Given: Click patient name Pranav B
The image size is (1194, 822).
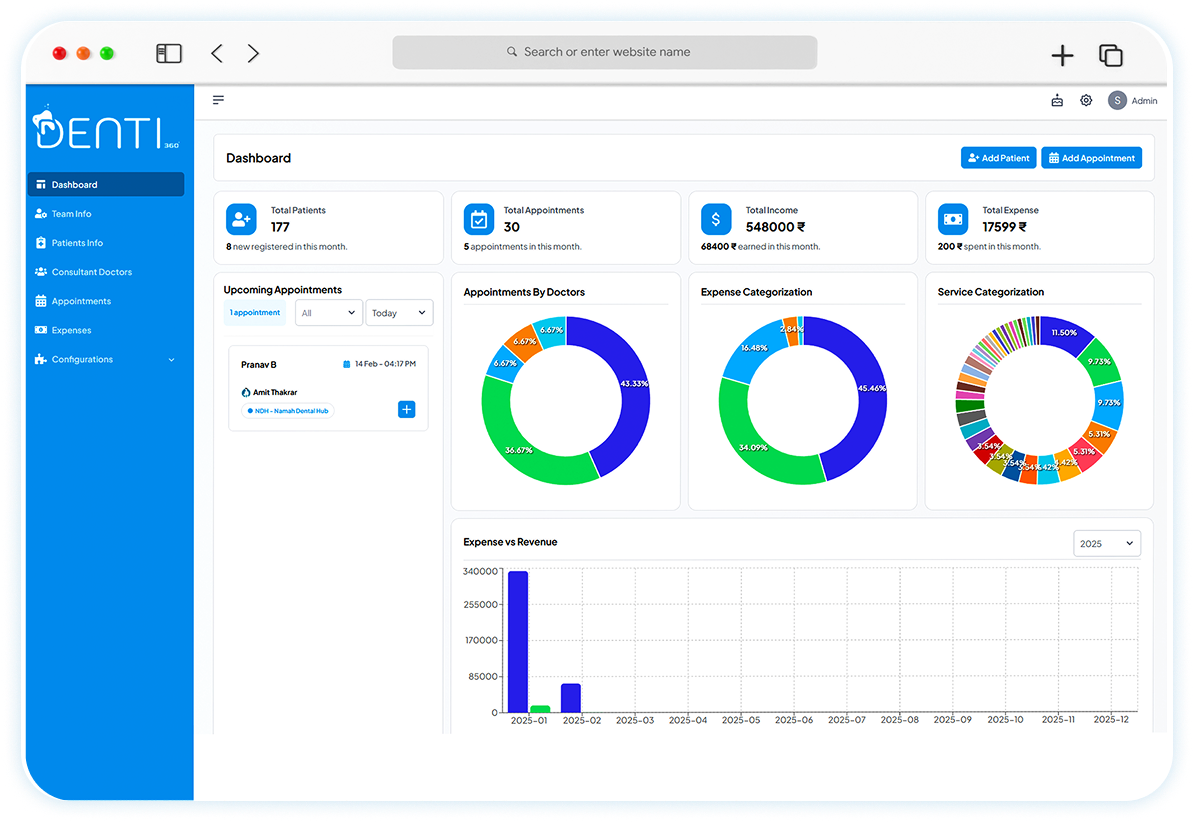Looking at the screenshot, I should [x=259, y=365].
